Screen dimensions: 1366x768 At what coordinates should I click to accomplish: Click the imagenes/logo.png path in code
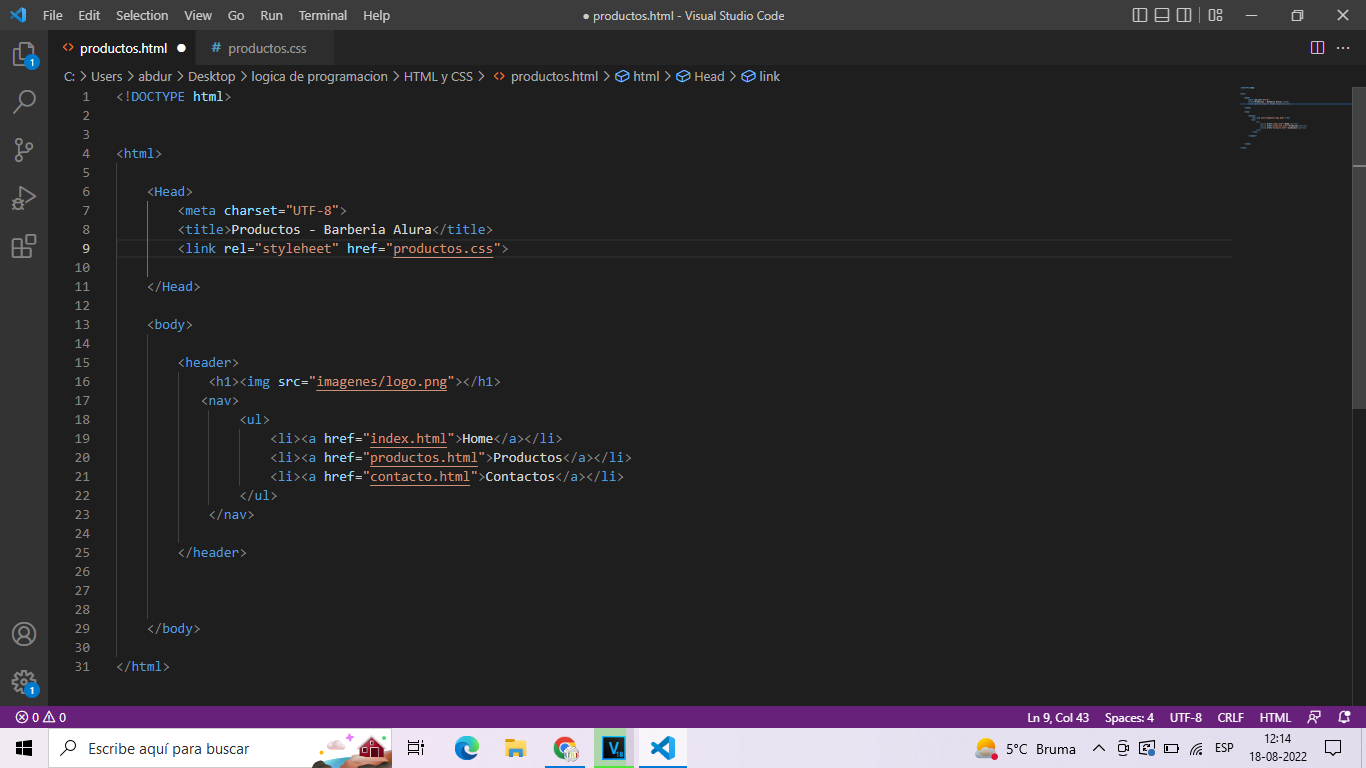coord(382,381)
